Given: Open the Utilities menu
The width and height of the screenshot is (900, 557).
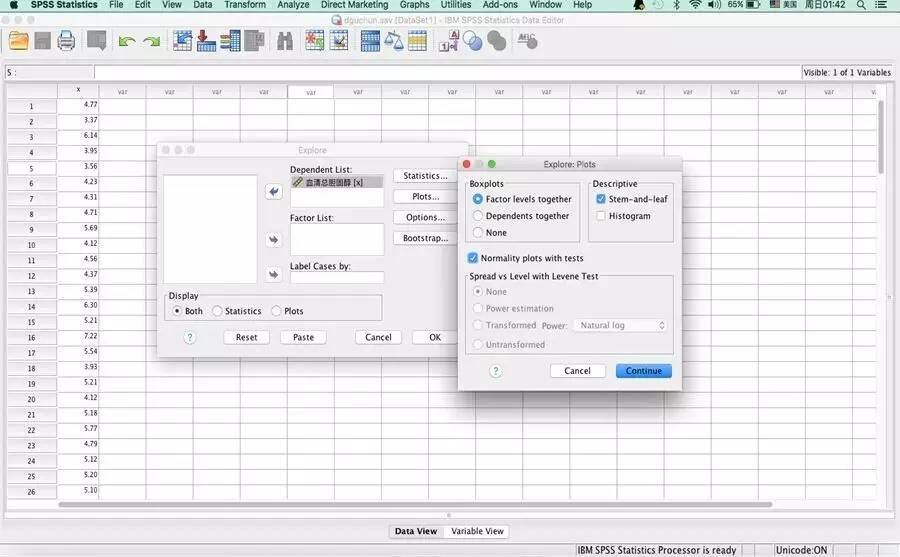Looking at the screenshot, I should [456, 5].
